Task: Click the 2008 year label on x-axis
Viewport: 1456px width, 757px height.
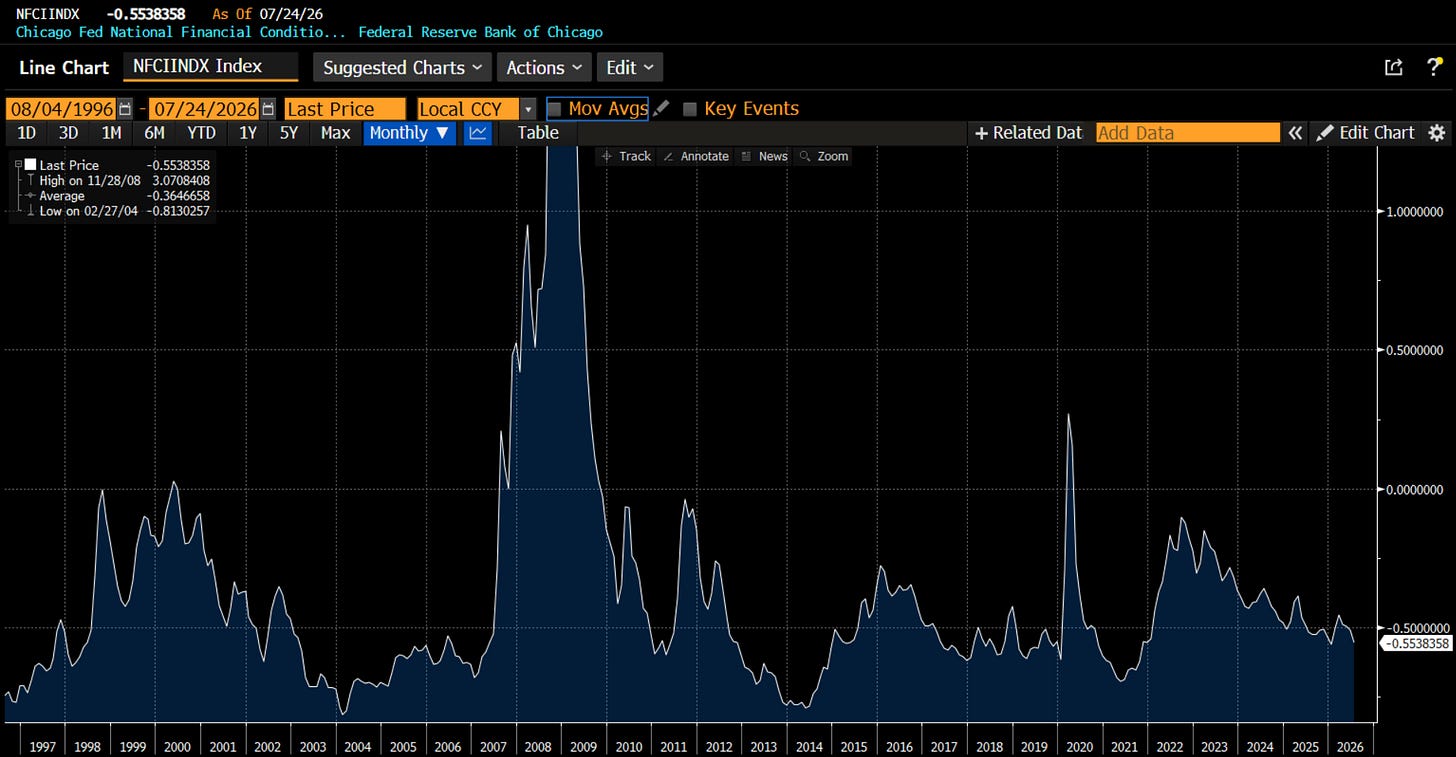Action: pos(538,747)
